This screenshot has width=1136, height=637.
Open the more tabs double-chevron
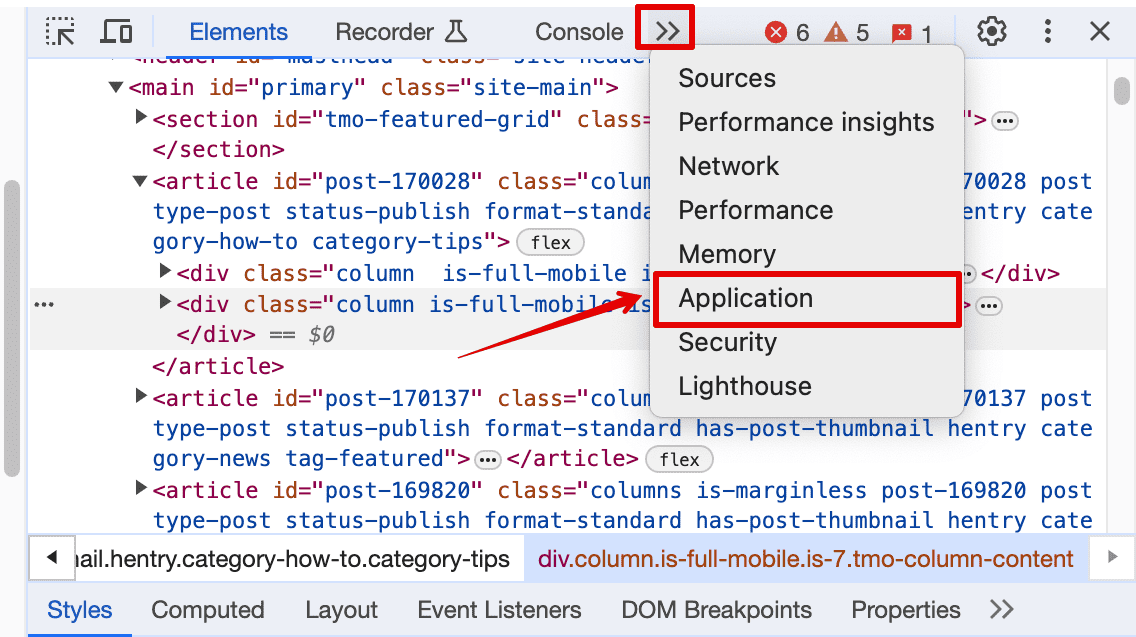point(666,31)
